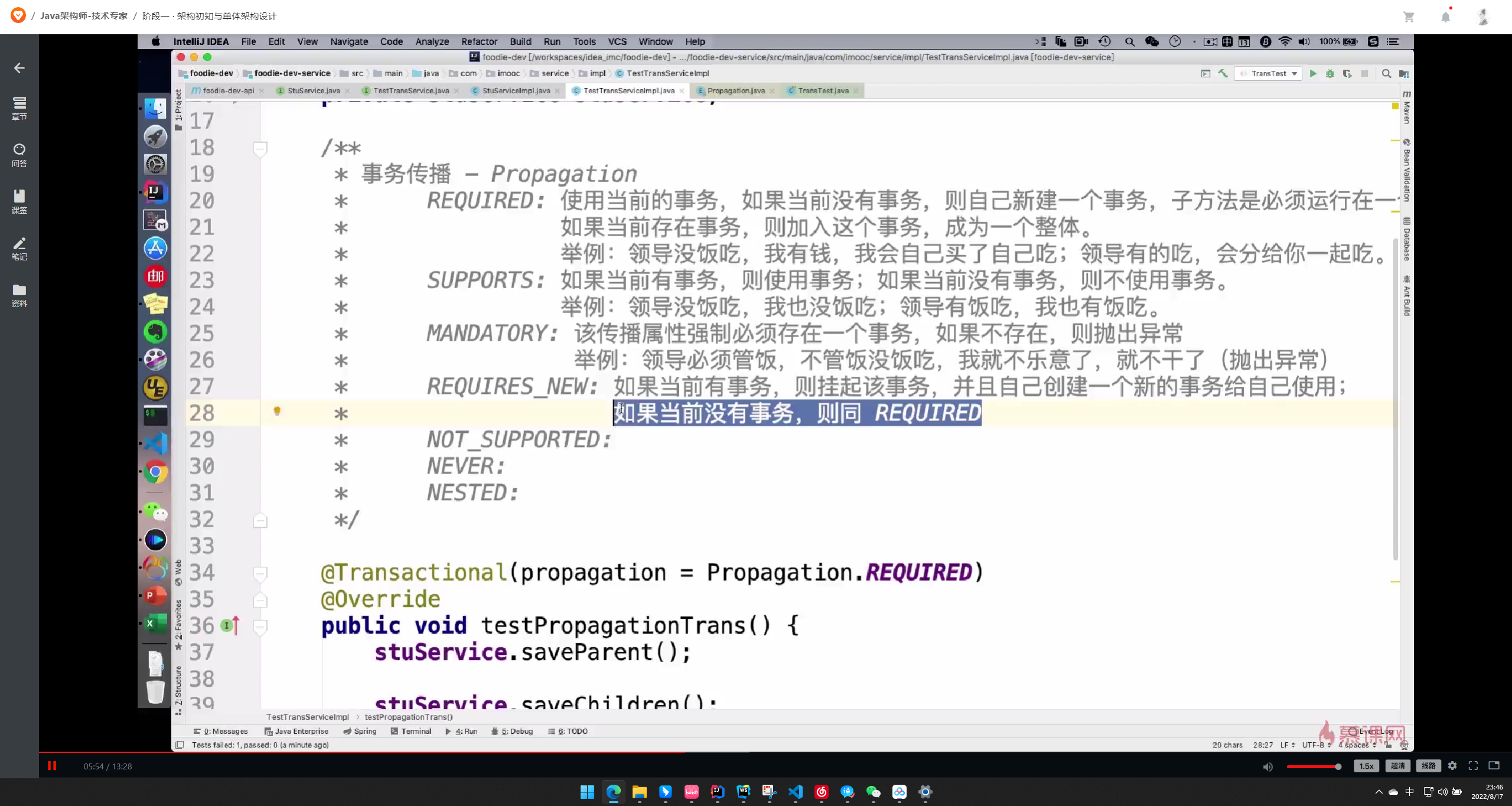1512x806 pixels.
Task: Open the line ending LF dropdown
Action: [x=1286, y=745]
